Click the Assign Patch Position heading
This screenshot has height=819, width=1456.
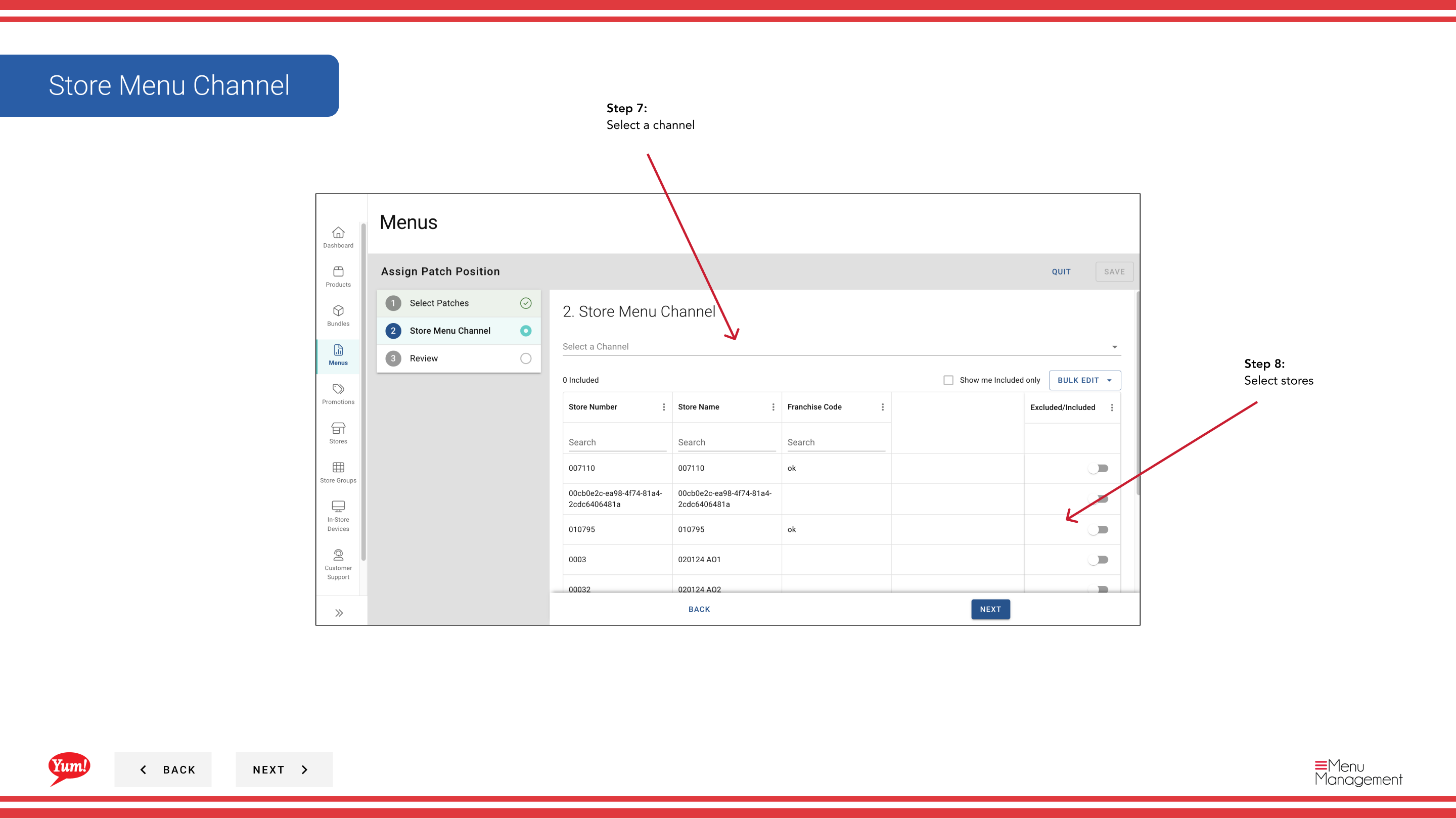(x=440, y=272)
